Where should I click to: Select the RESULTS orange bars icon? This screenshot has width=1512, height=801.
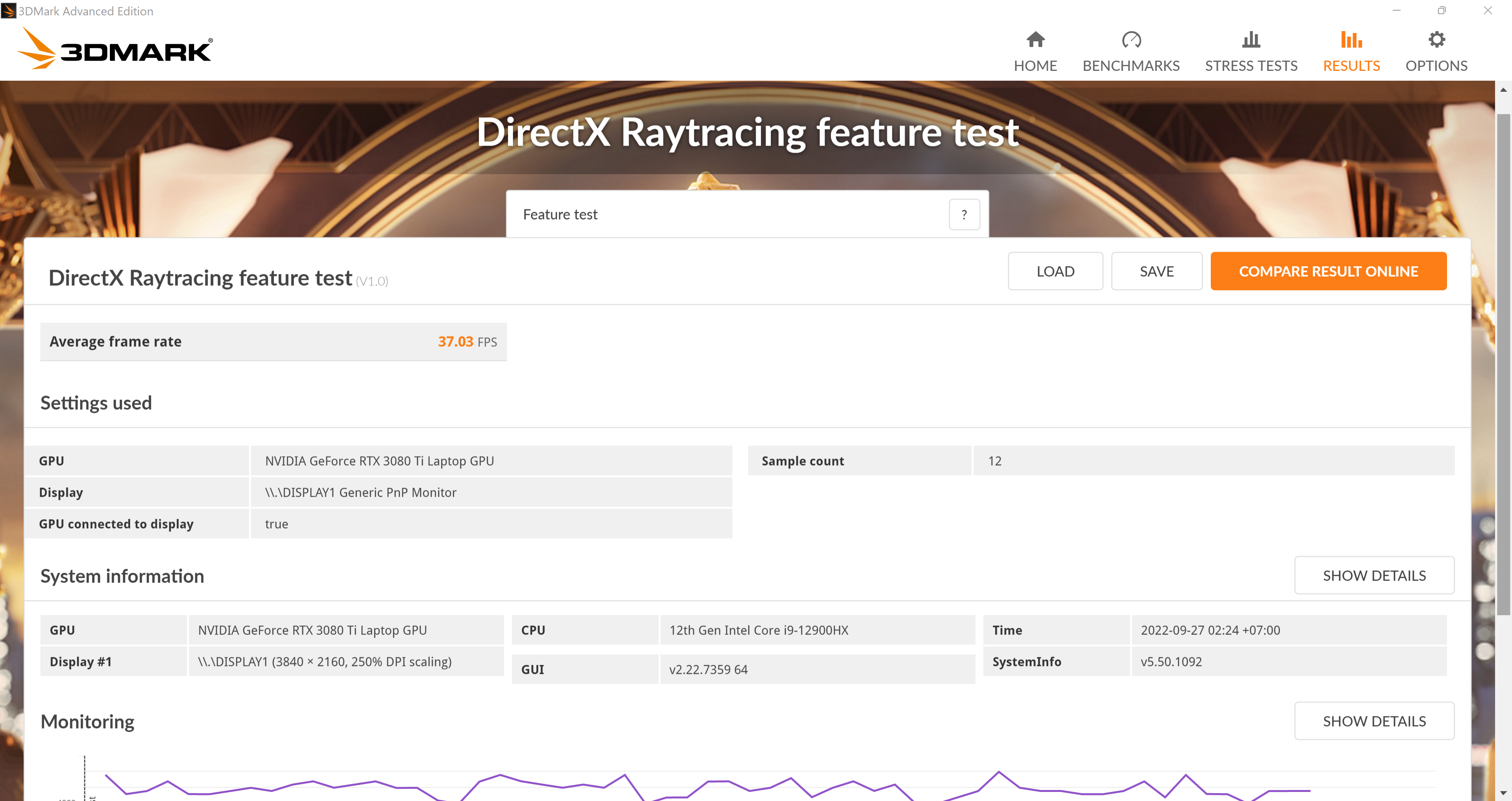(x=1351, y=39)
